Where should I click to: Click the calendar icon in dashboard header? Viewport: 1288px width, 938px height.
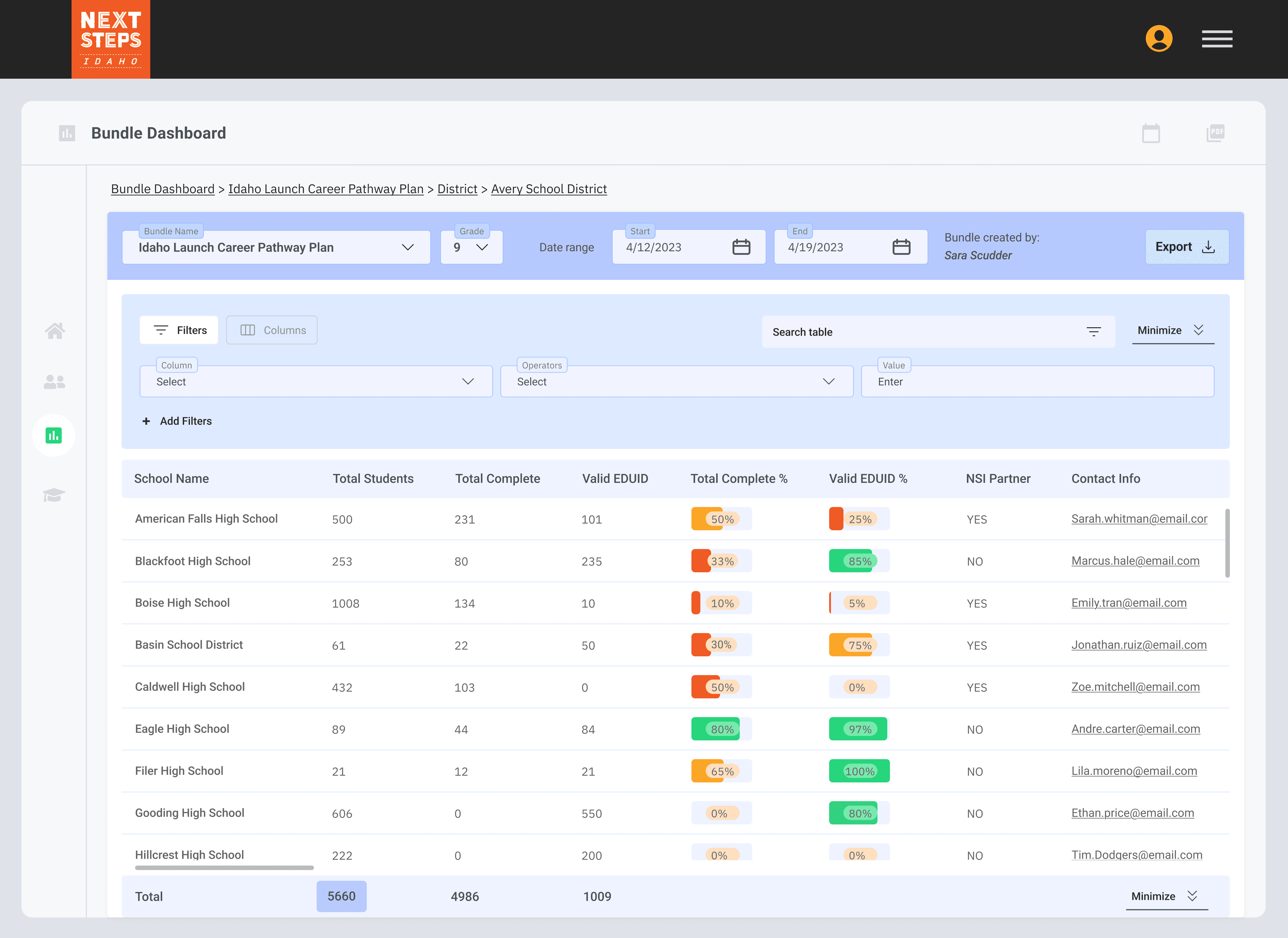coord(1151,134)
